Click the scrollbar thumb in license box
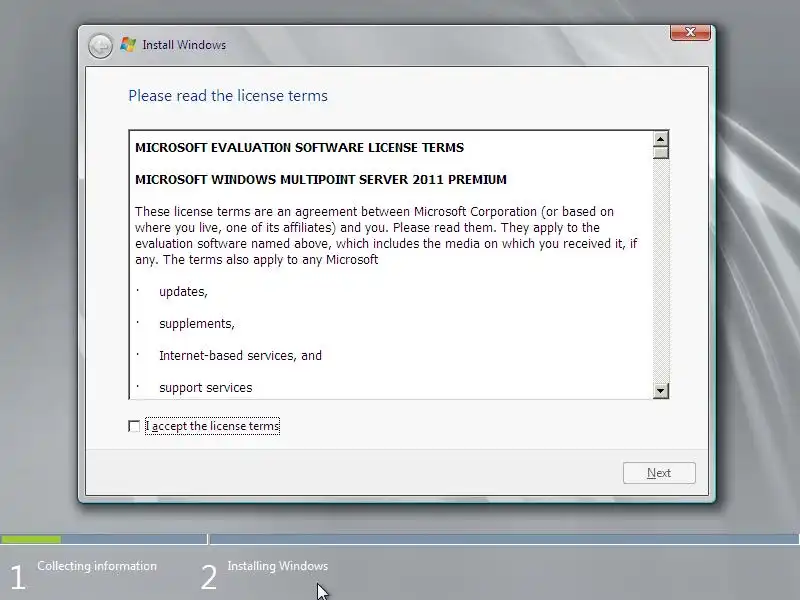The width and height of the screenshot is (800, 600). (x=661, y=153)
